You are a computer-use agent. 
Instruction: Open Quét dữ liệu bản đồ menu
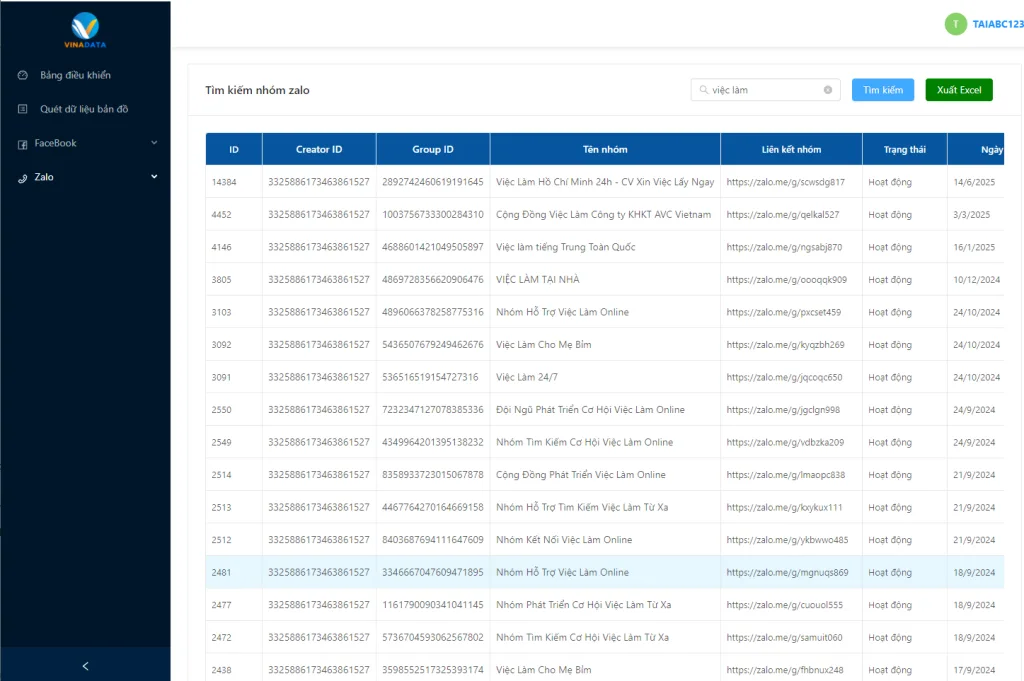(x=84, y=109)
